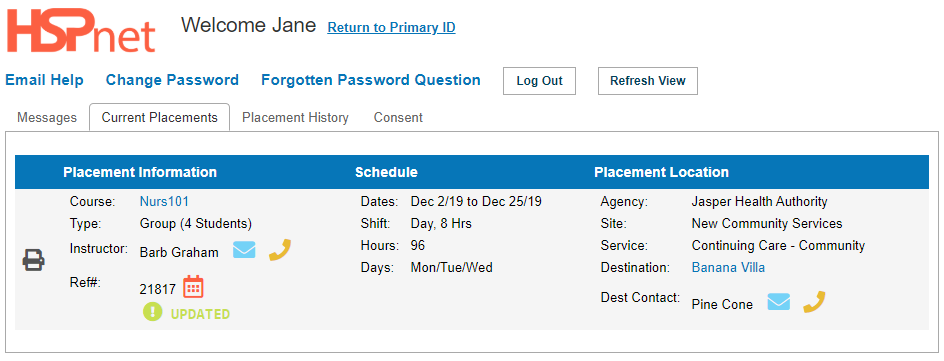This screenshot has height=361, width=944.
Task: Select the Current Placements tab
Action: tap(160, 117)
